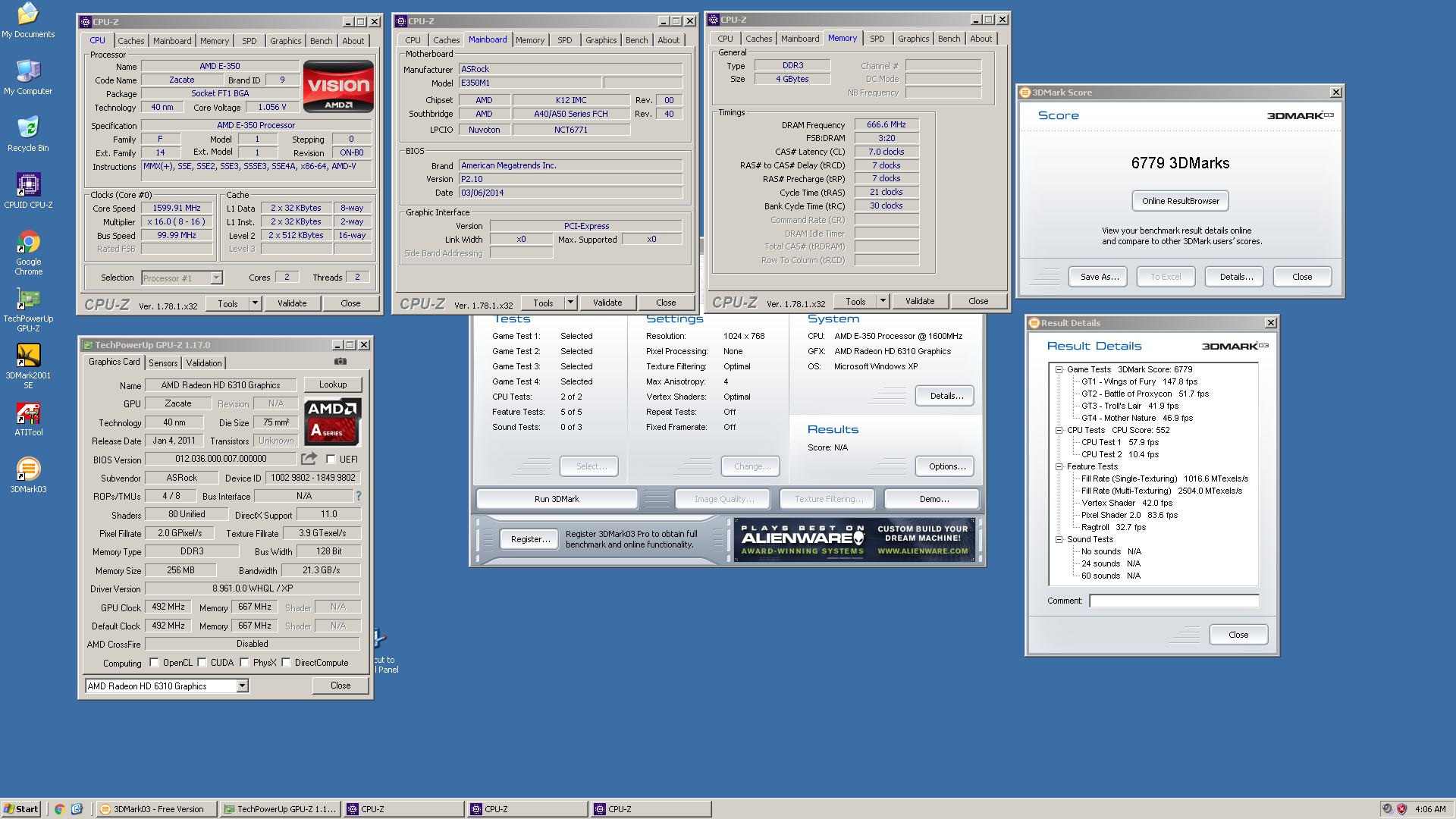Launch ATITool desktop shortcut
The width and height of the screenshot is (1456, 819).
click(x=28, y=419)
